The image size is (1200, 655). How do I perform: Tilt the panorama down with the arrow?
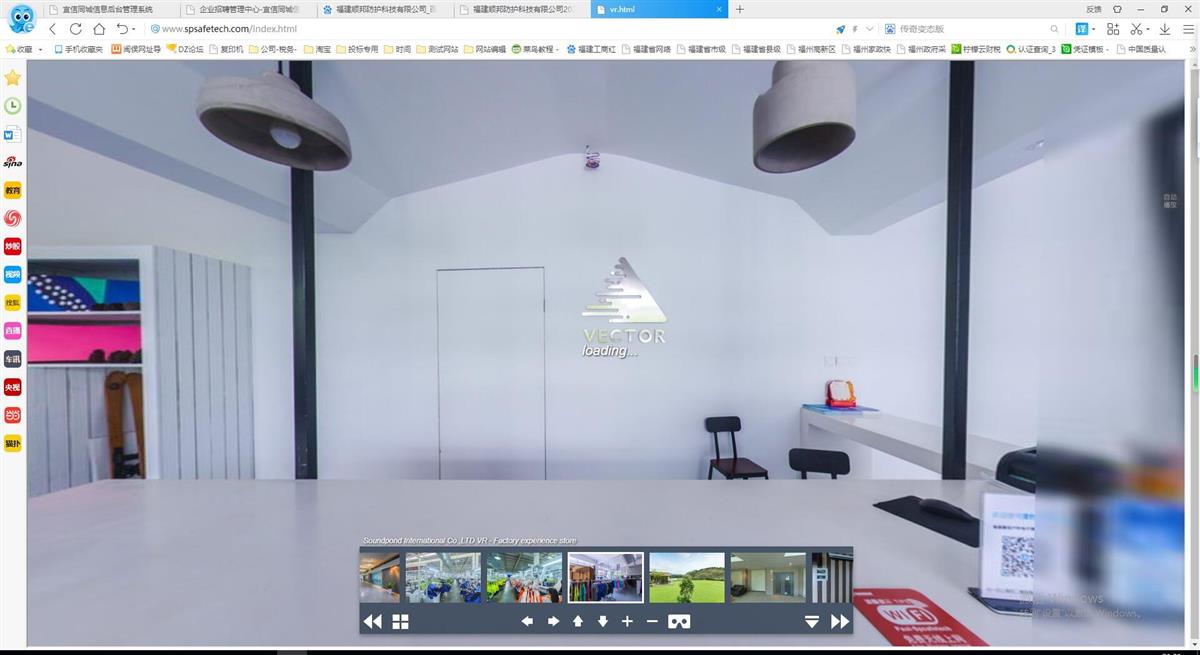pyautogui.click(x=602, y=621)
